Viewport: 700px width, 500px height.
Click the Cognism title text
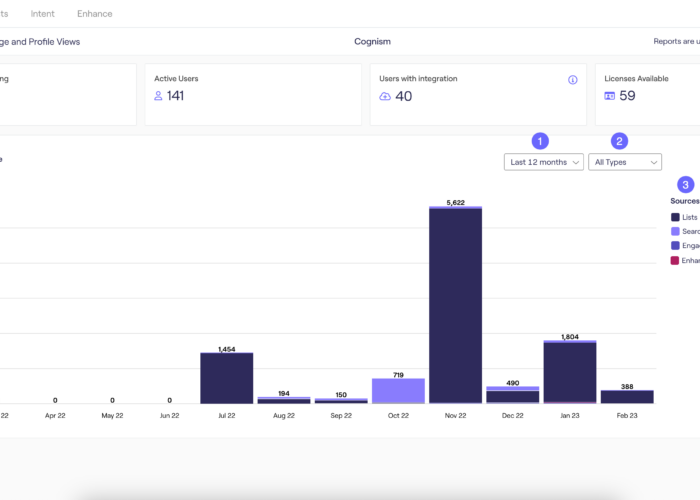click(x=372, y=42)
